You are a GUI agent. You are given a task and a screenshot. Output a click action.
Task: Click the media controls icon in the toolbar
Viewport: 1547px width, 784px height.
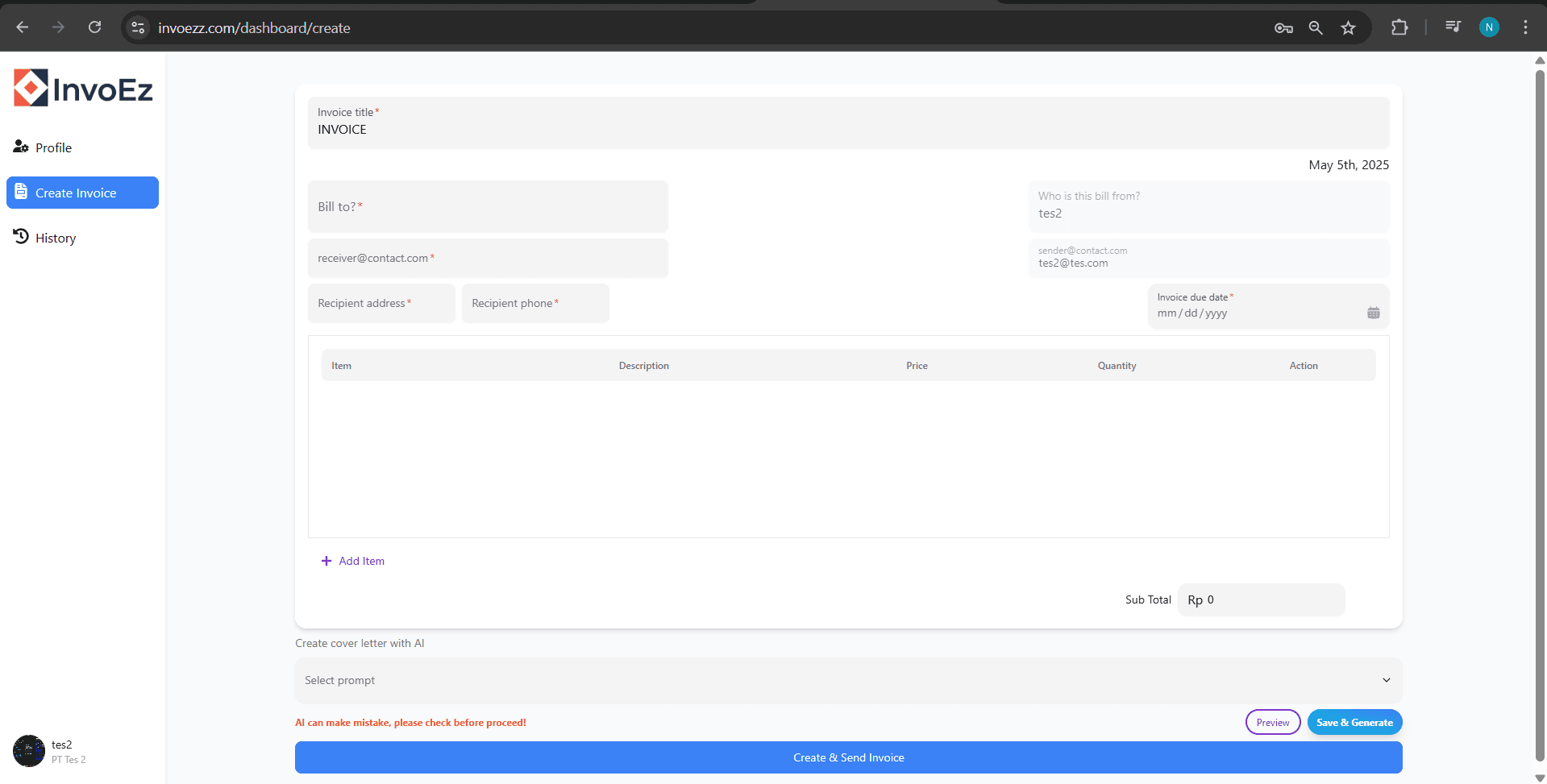pyautogui.click(x=1453, y=27)
